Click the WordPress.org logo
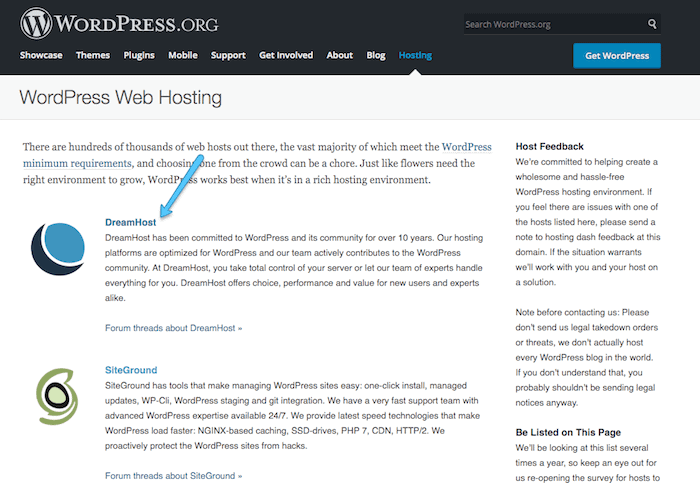Viewport: 700px width, 483px height. coord(119,23)
